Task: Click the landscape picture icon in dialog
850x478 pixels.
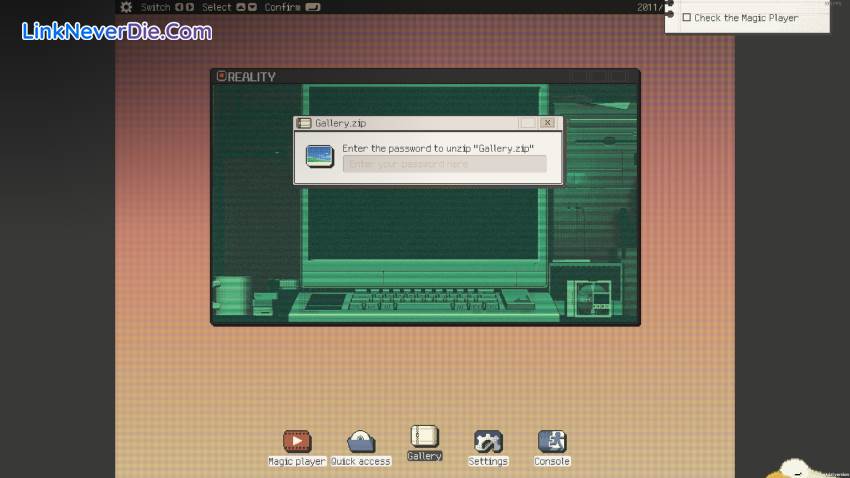Action: pos(320,156)
